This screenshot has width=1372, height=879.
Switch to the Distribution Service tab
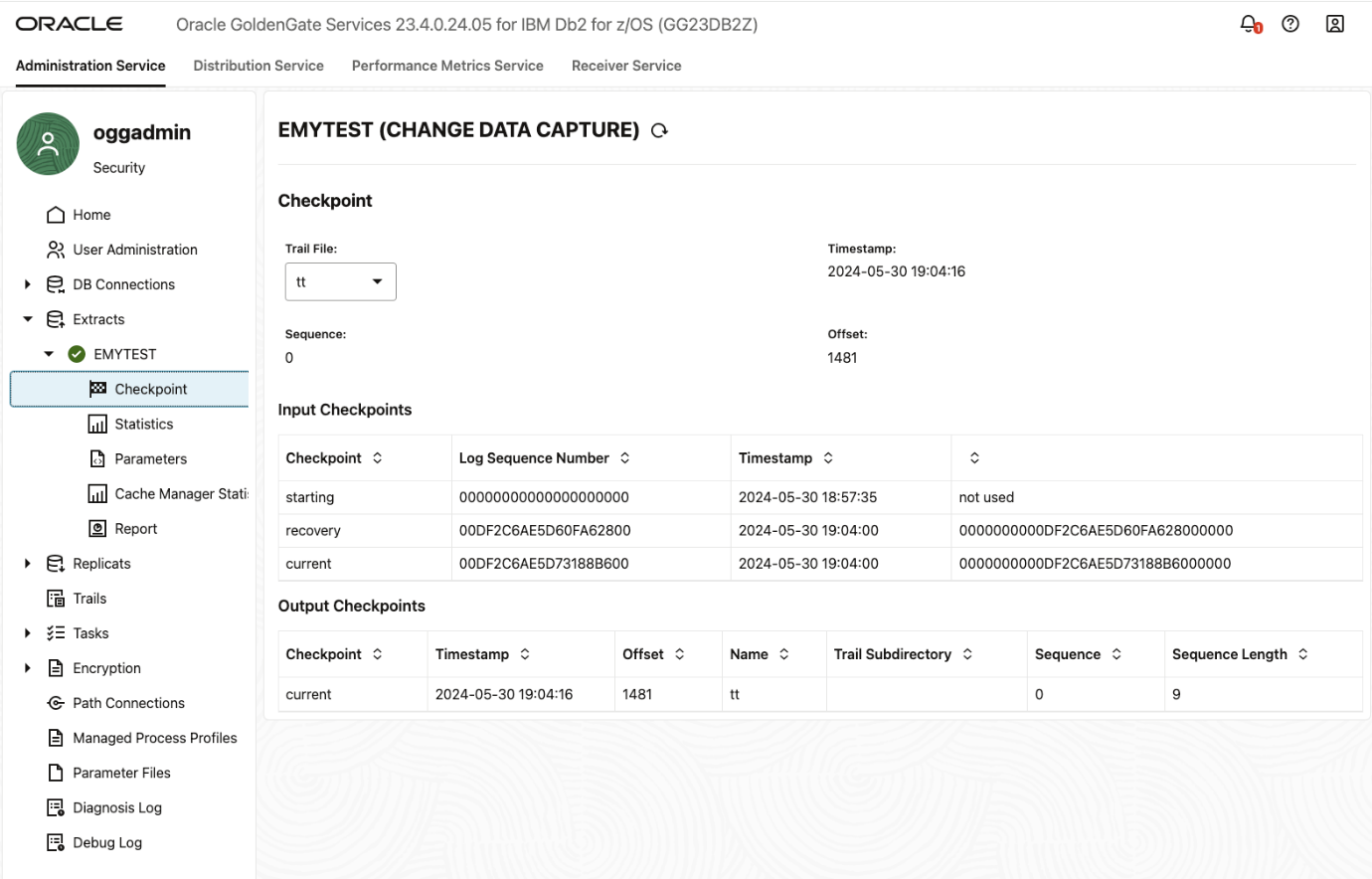pyautogui.click(x=257, y=65)
